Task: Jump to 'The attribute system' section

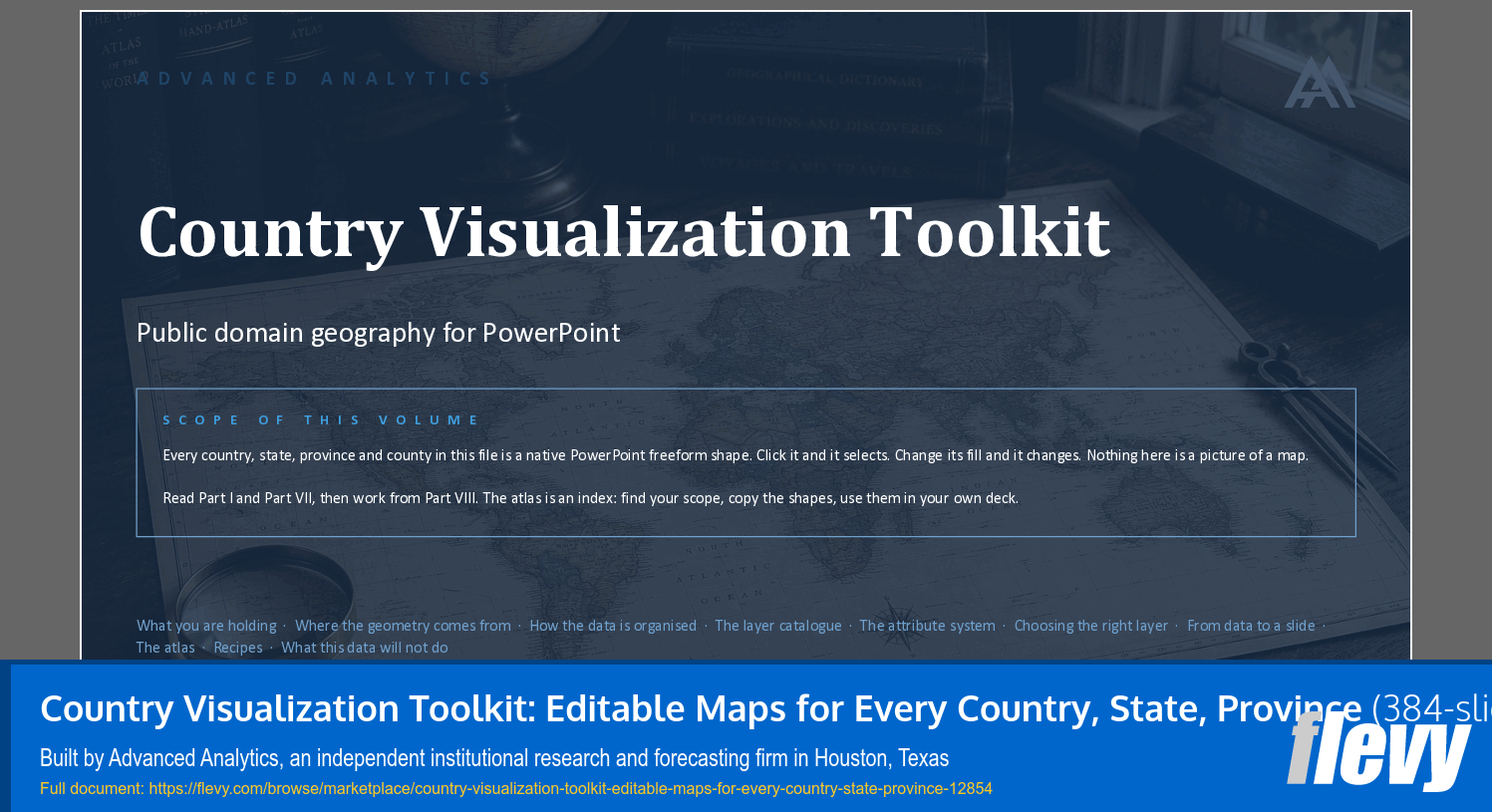Action: point(927,626)
